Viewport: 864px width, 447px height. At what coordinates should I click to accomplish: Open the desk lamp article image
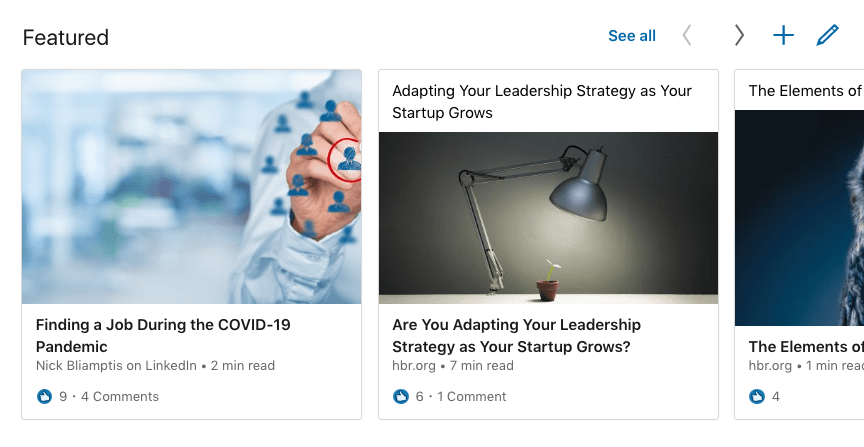(548, 218)
